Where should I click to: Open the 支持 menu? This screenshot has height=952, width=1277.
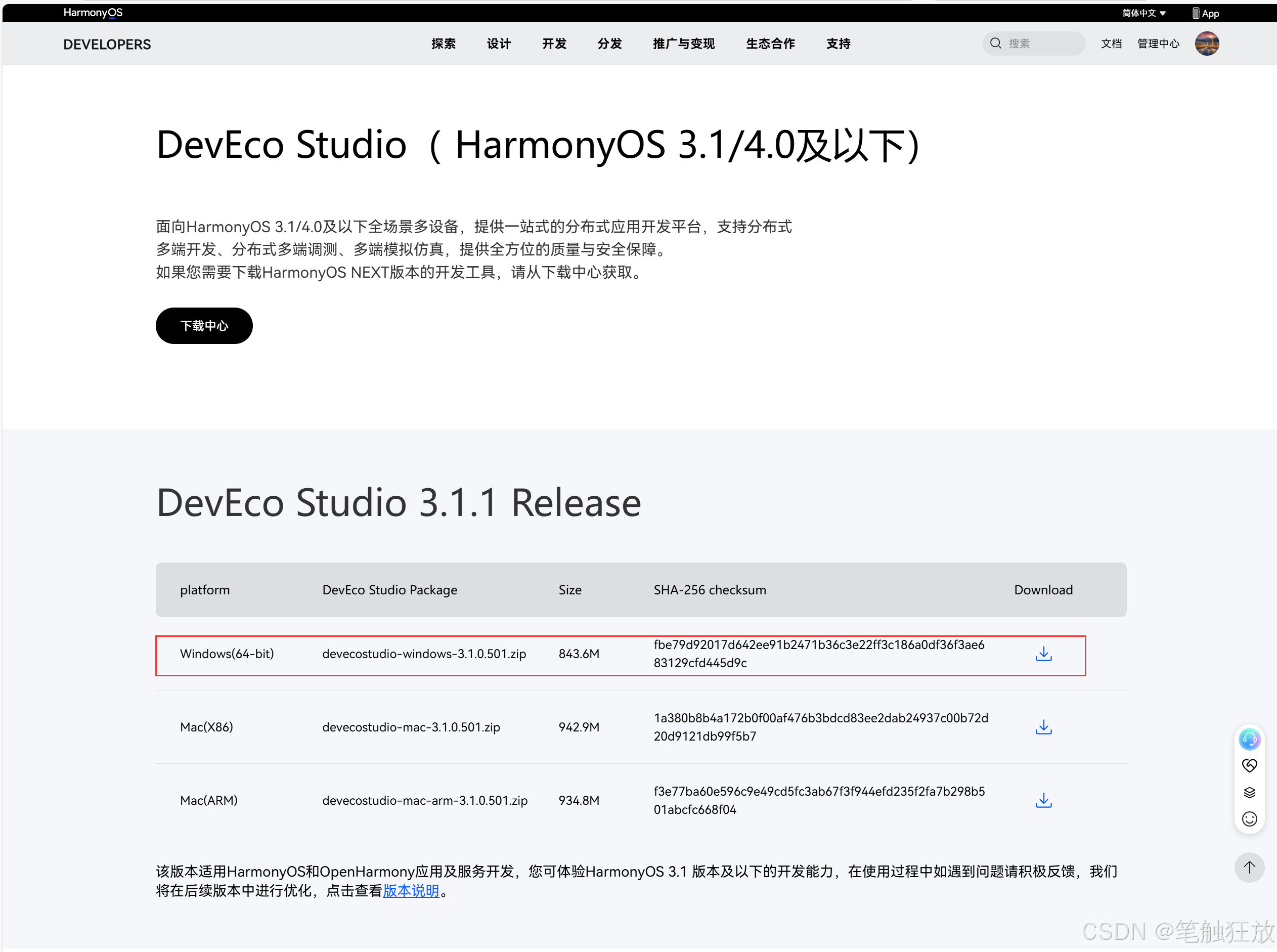coord(838,44)
